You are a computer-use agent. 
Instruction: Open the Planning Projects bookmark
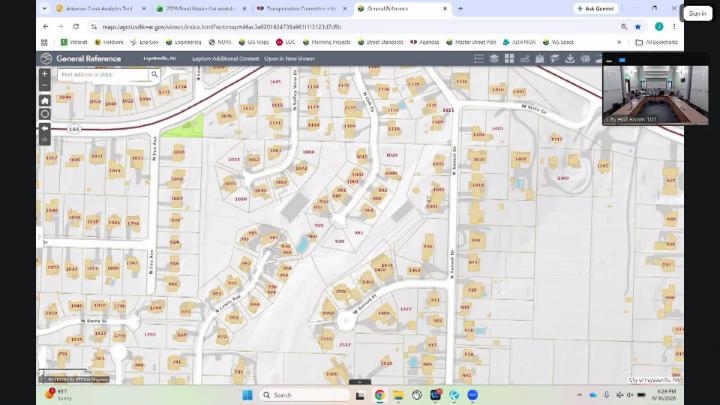(326, 42)
